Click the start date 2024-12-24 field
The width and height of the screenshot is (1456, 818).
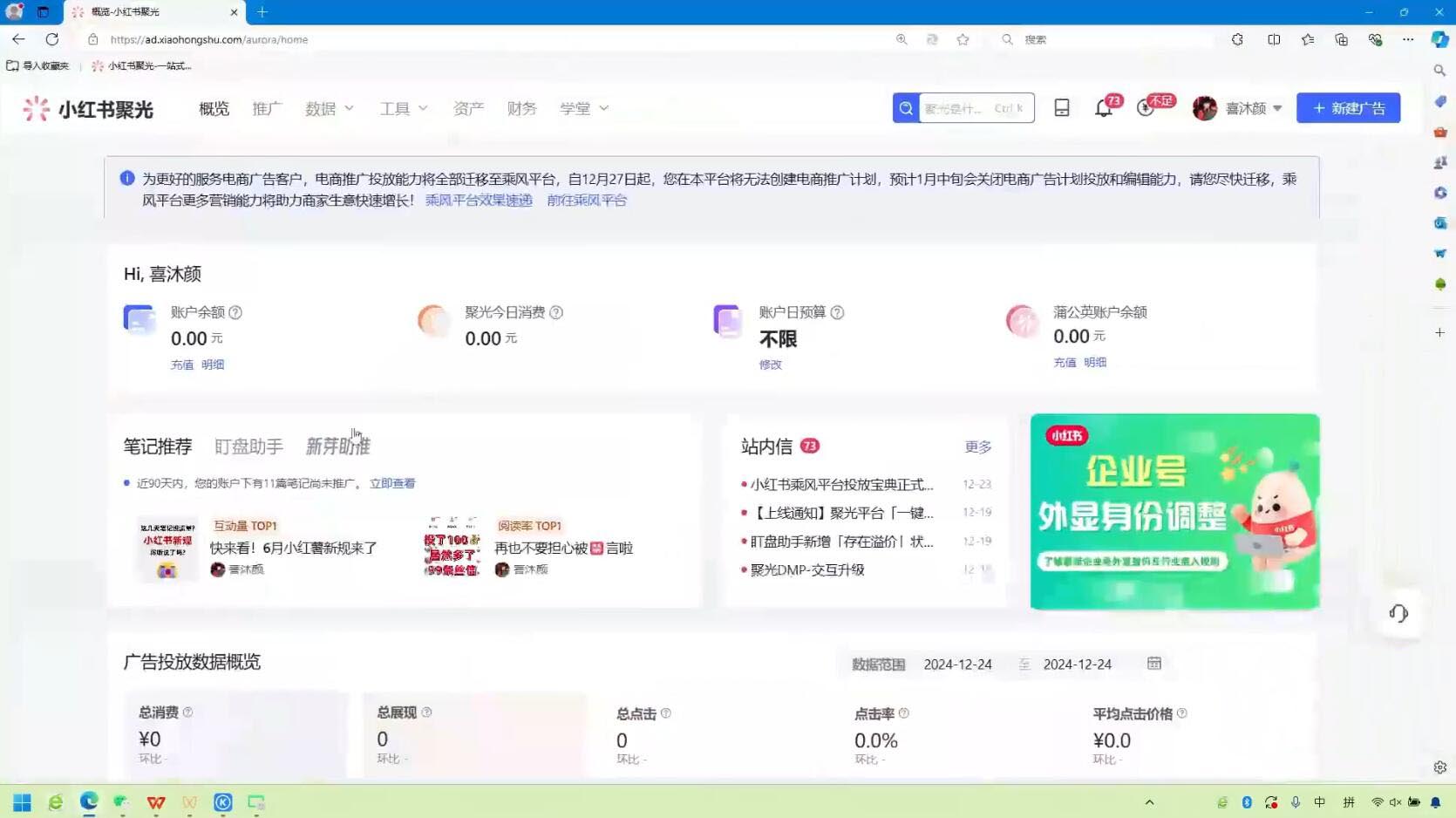(x=957, y=665)
